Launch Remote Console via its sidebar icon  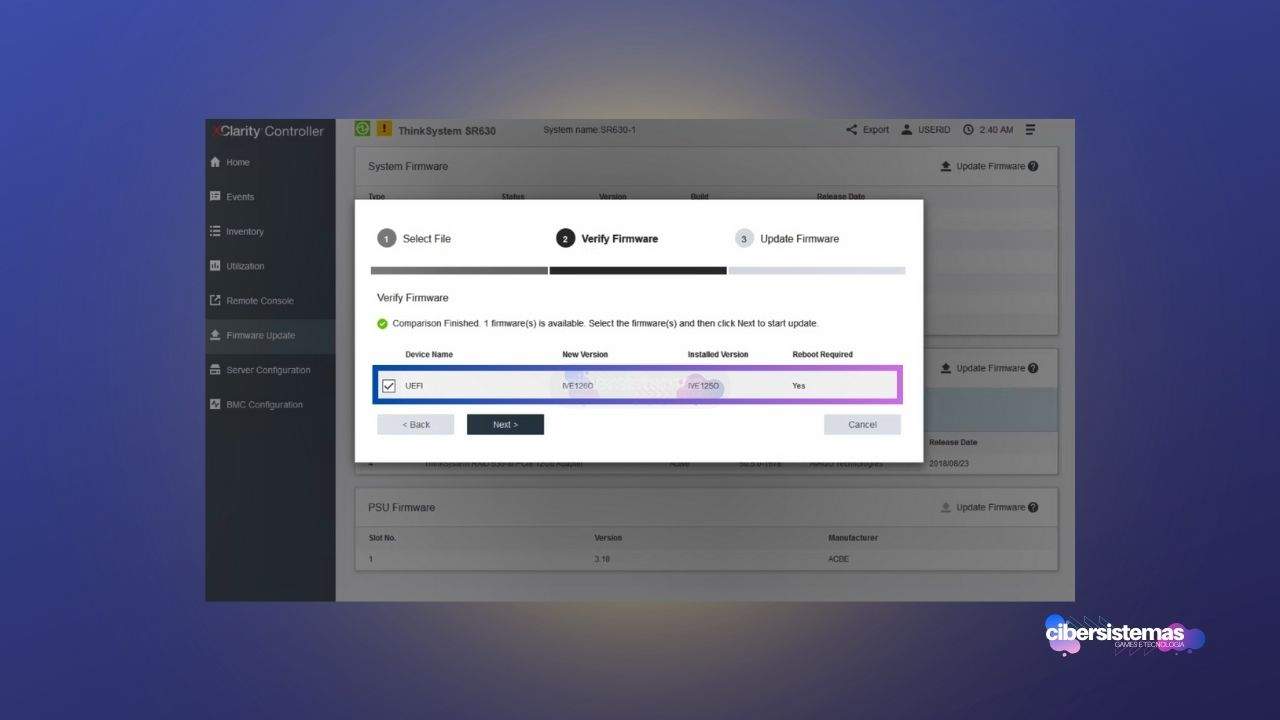pos(215,300)
